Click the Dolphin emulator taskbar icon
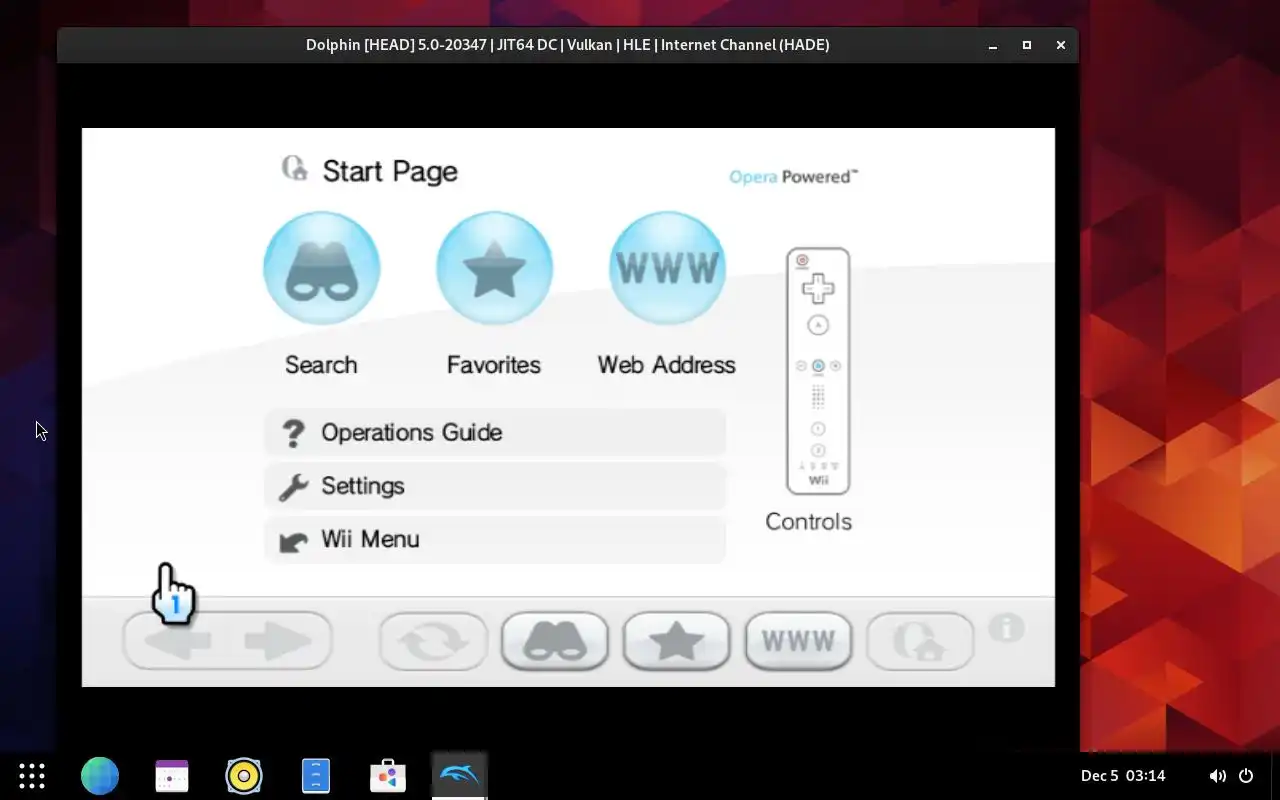 (x=460, y=775)
